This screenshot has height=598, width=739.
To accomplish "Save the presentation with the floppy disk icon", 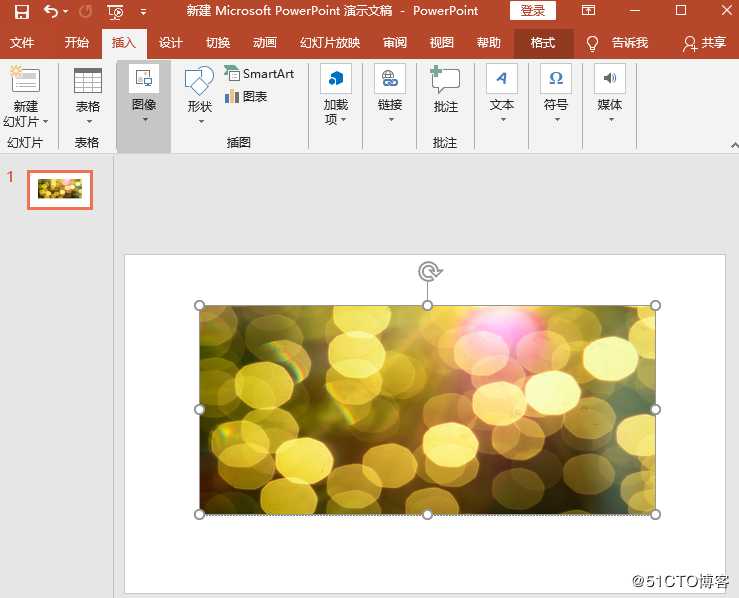I will [22, 11].
